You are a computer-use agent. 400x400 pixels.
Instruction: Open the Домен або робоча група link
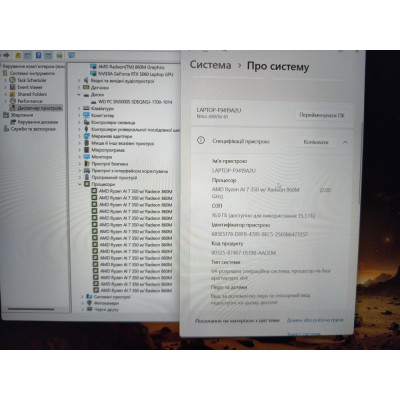[315, 320]
